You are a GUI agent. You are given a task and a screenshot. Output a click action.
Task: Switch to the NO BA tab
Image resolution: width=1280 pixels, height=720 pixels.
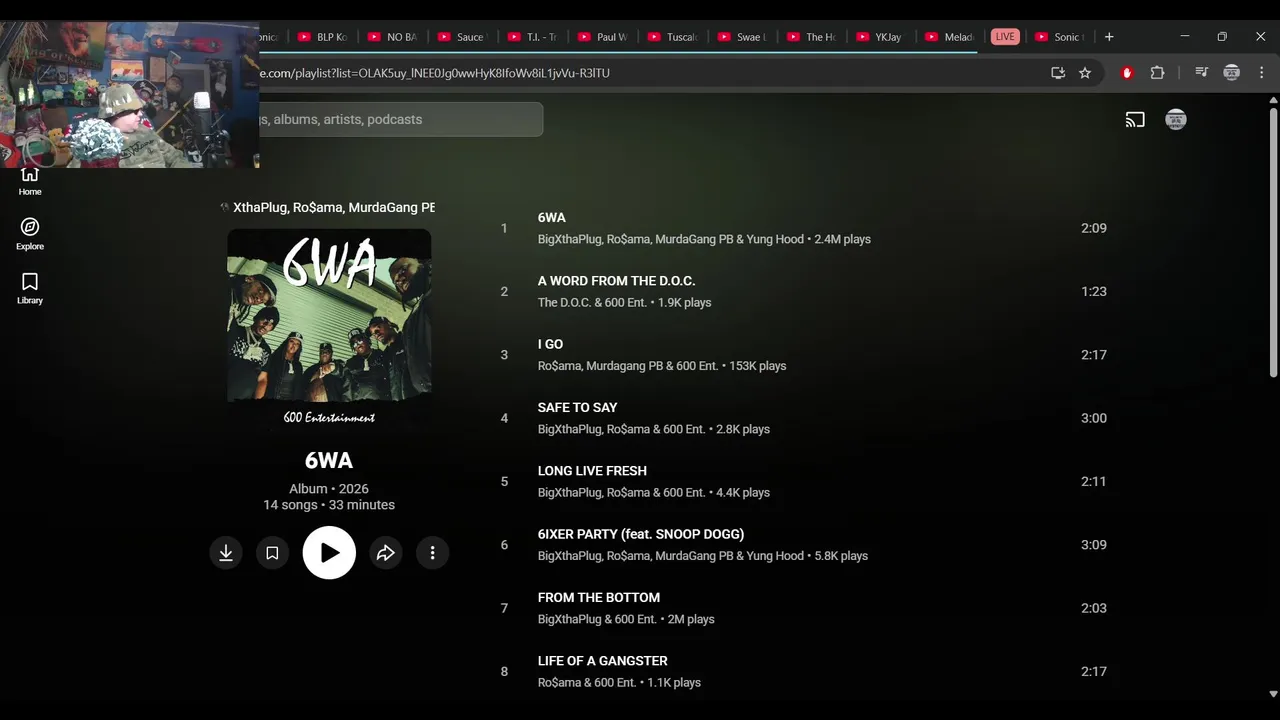(392, 37)
